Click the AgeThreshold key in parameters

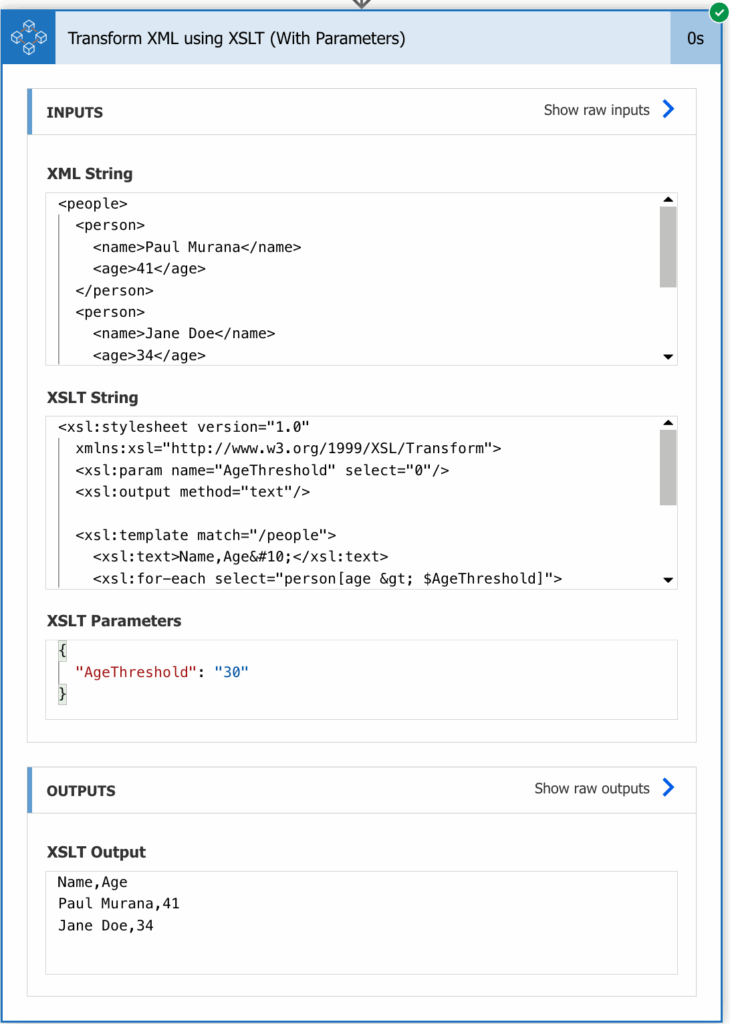click(136, 672)
